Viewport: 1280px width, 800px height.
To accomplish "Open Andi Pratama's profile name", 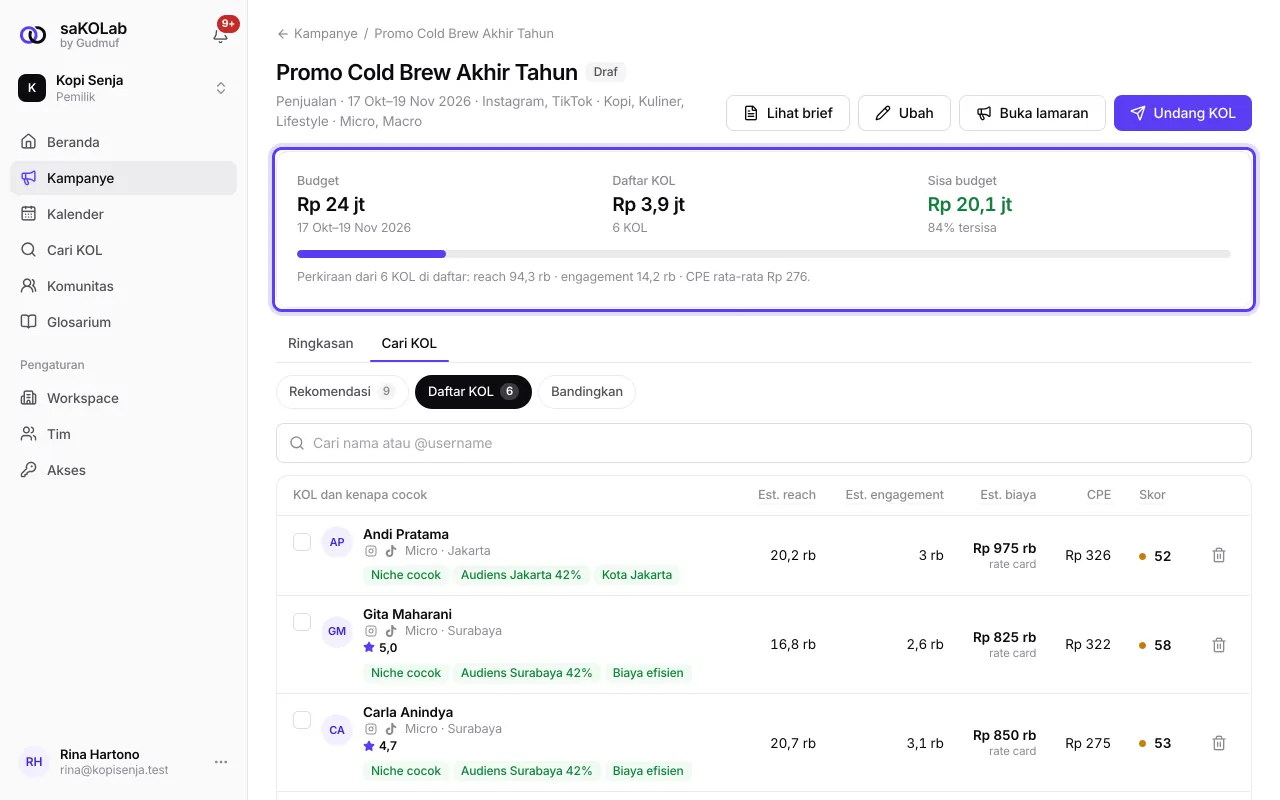I will point(406,534).
